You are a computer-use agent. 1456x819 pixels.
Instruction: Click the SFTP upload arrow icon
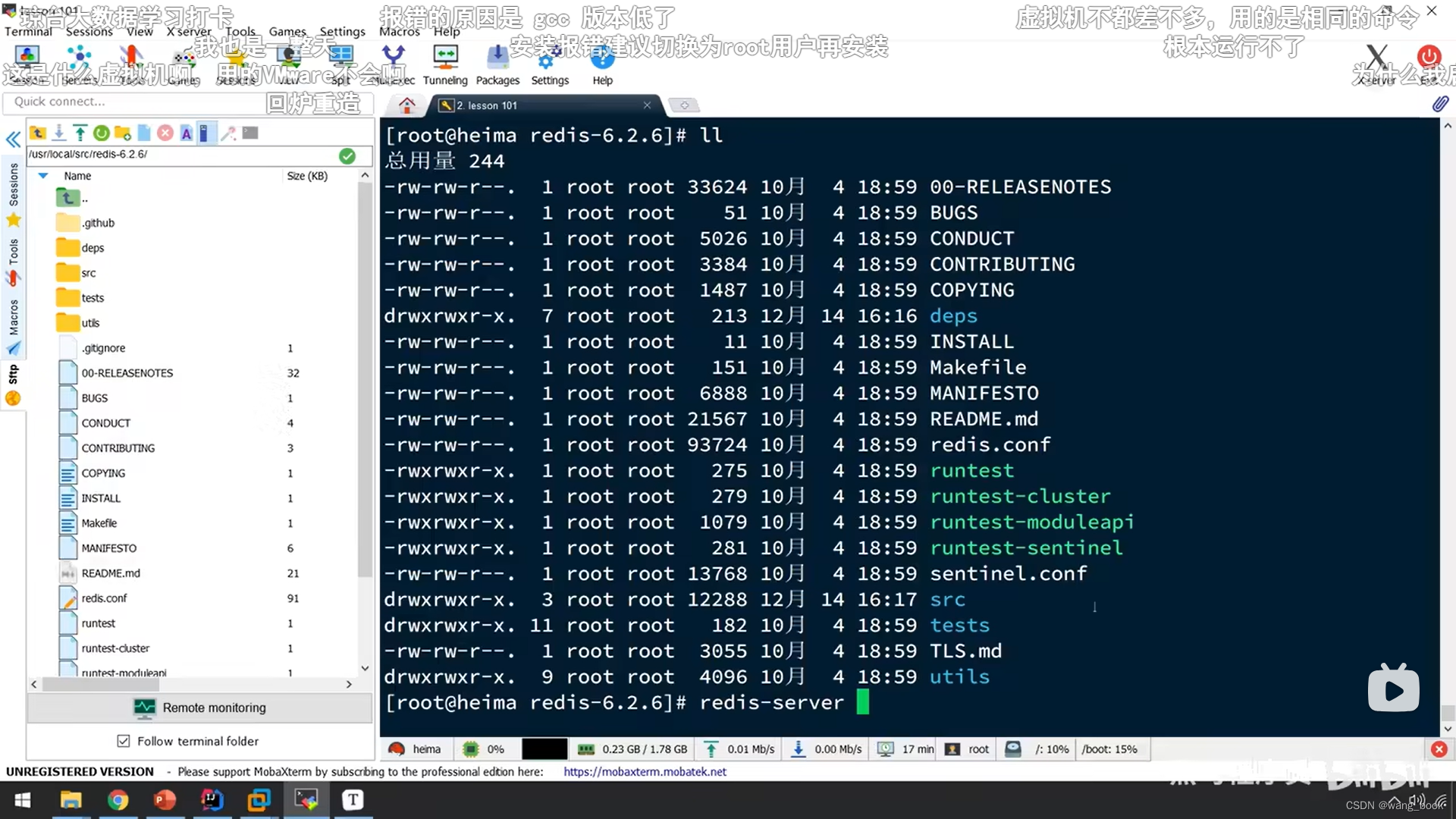point(80,133)
